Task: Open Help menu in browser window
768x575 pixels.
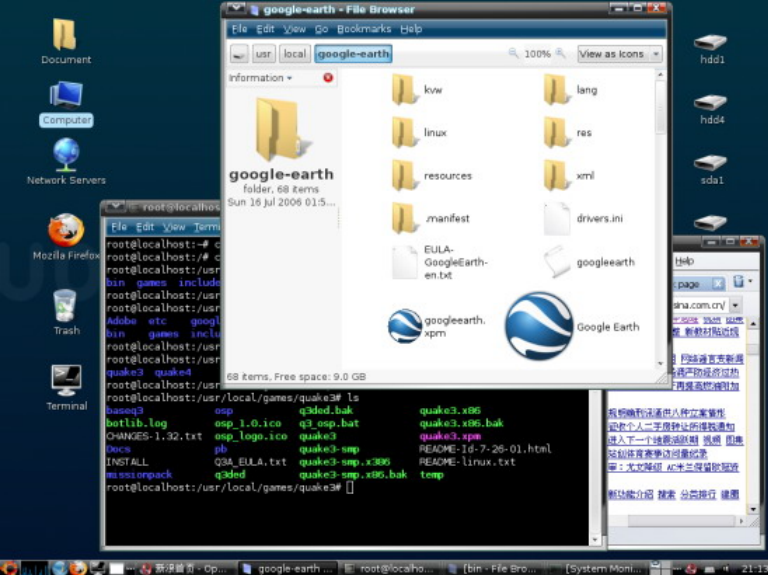Action: 684,261
